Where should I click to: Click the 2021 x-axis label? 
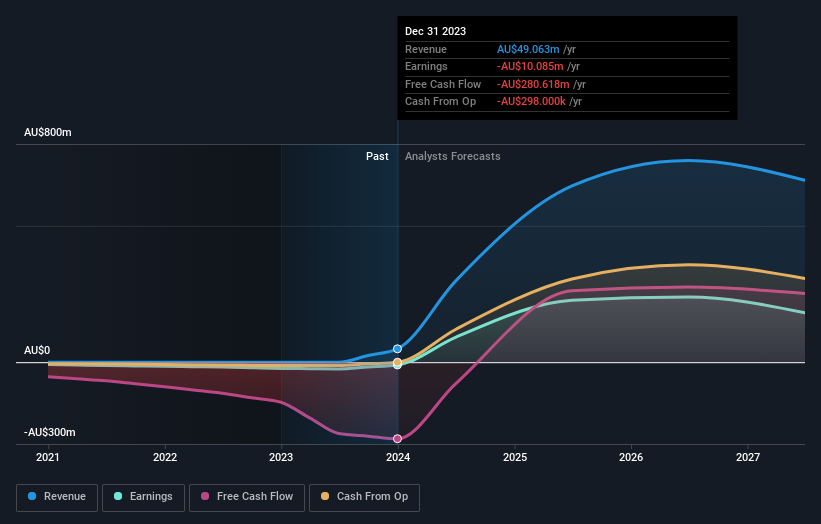[x=48, y=457]
